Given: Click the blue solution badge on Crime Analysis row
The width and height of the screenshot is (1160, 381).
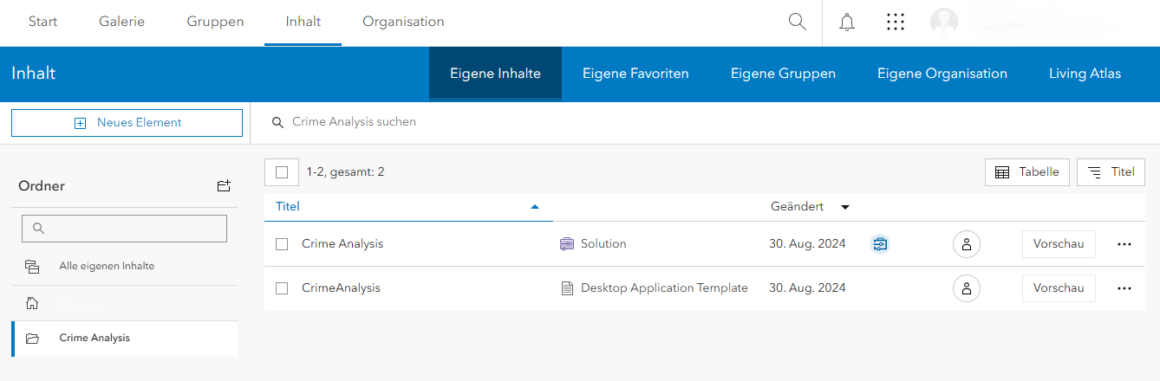Looking at the screenshot, I should click(x=879, y=244).
